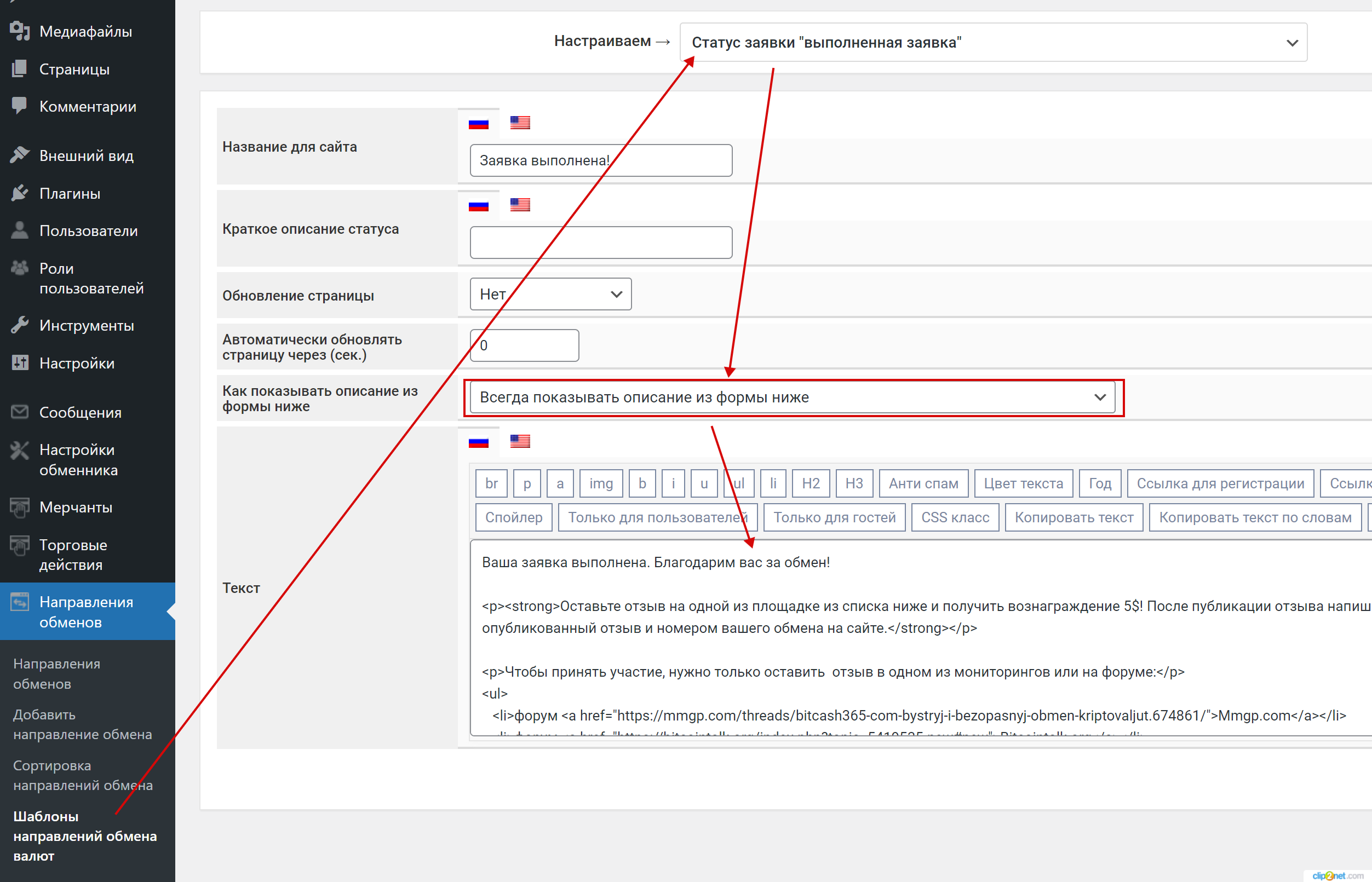Click the Краткое описание статуса input field
Screen dimensions: 1372x882
[600, 243]
